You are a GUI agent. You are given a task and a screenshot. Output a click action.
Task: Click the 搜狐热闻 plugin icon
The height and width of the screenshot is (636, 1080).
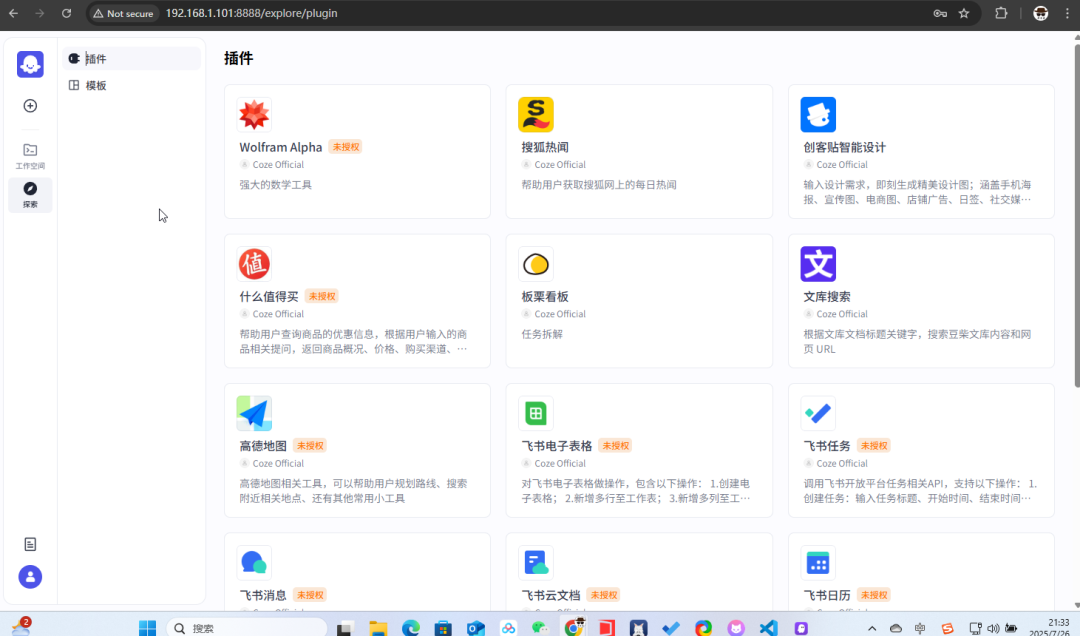[536, 115]
